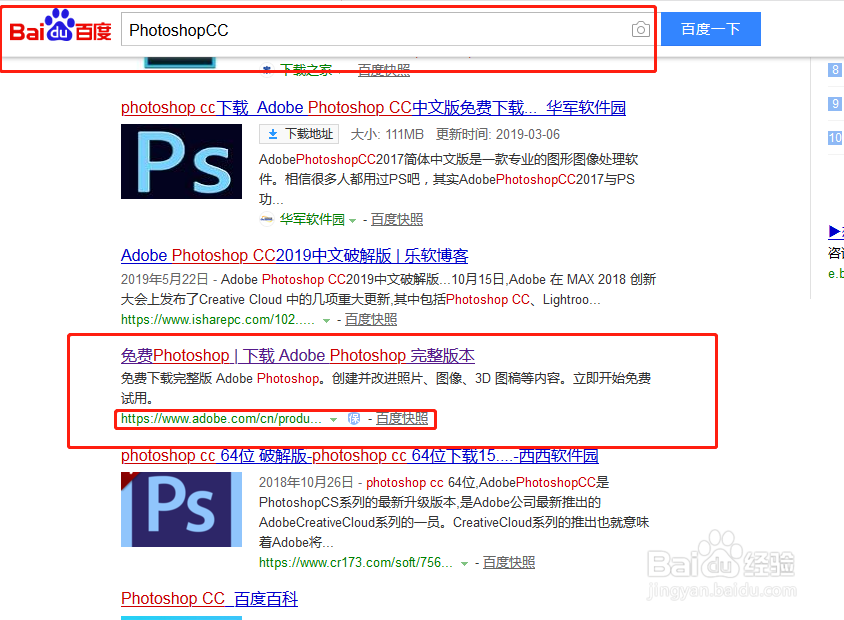Click the 百度一下 search button
844x620 pixels.
click(x=710, y=29)
